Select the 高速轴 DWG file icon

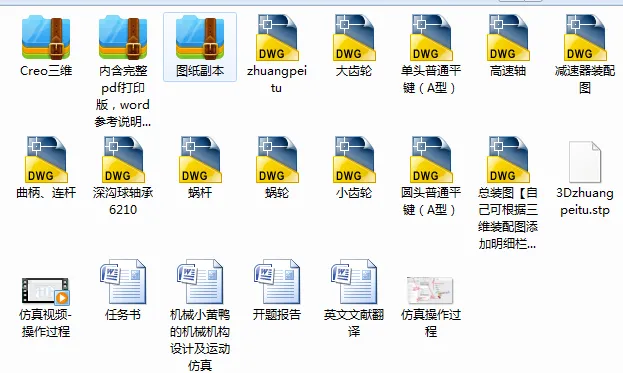[508, 38]
